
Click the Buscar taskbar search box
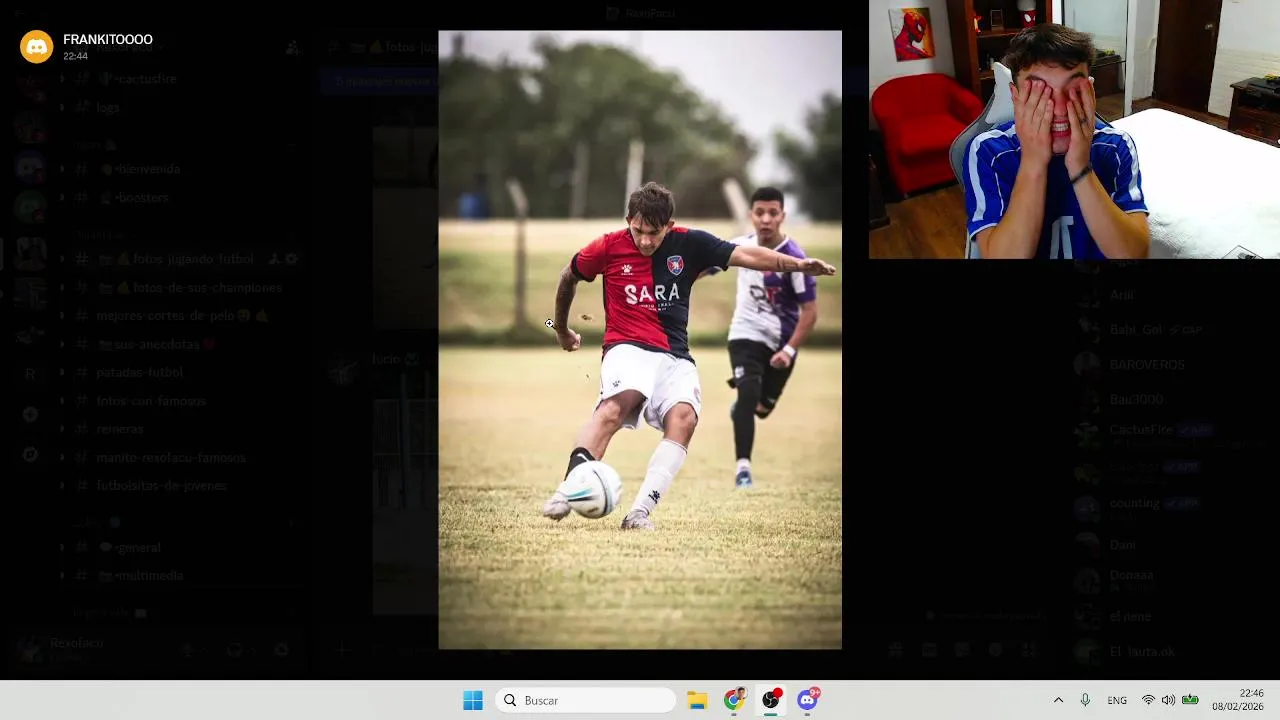tap(586, 700)
